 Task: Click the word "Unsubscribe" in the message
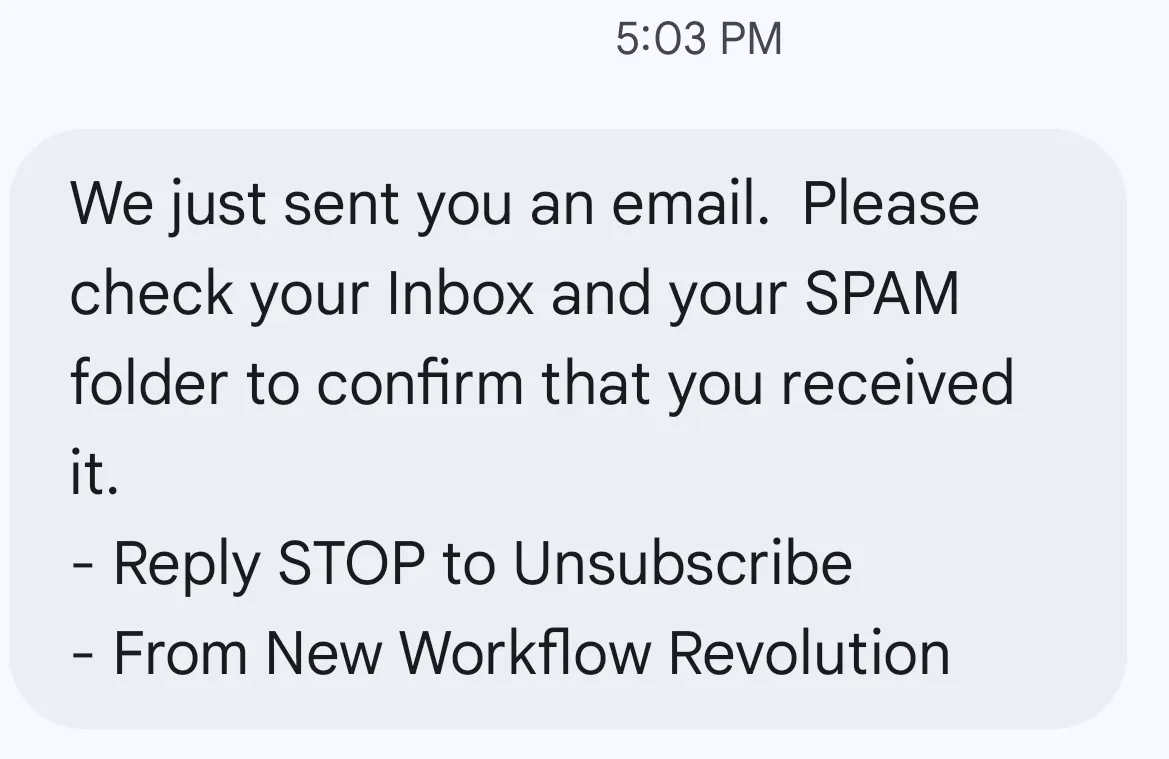682,564
